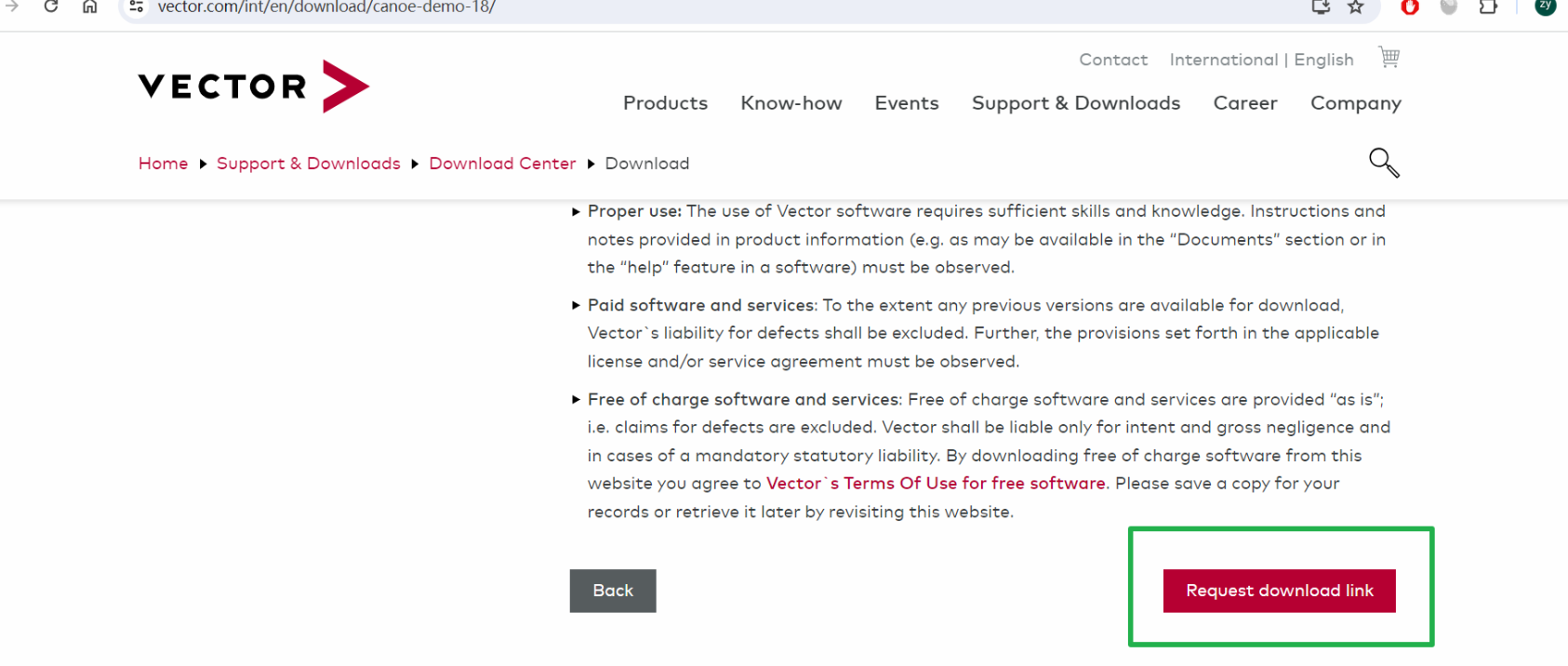This screenshot has width=1568, height=666.
Task: Click the Back button
Action: pos(613,591)
